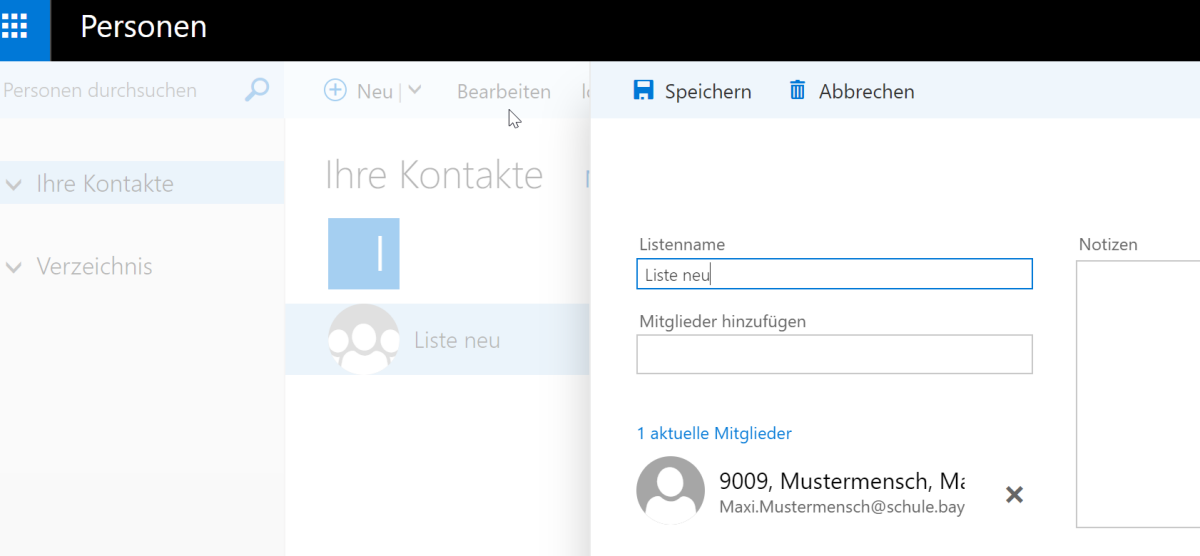
Task: Collapse the Ihre Kontakte chevron
Action: tap(14, 184)
